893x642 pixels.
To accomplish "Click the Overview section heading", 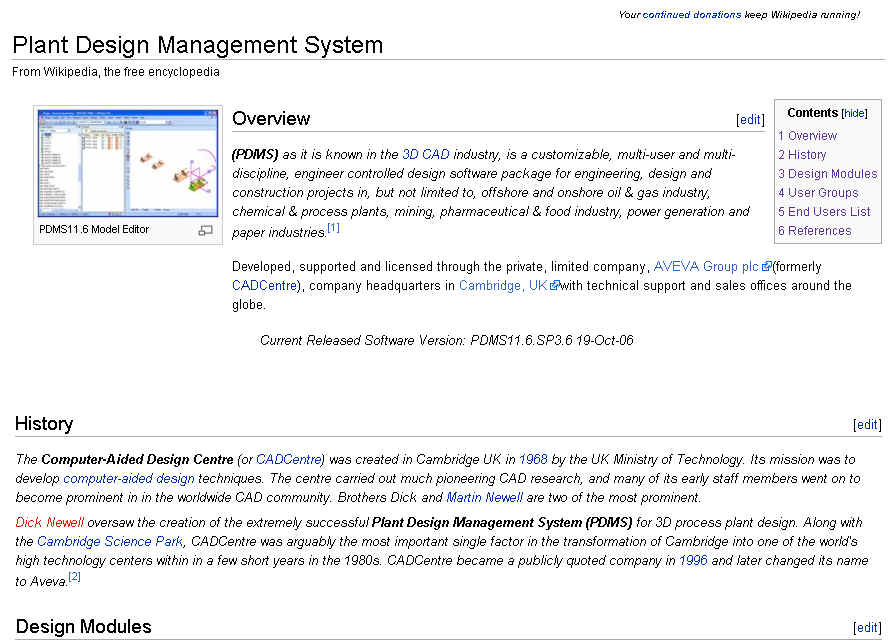I will 271,118.
